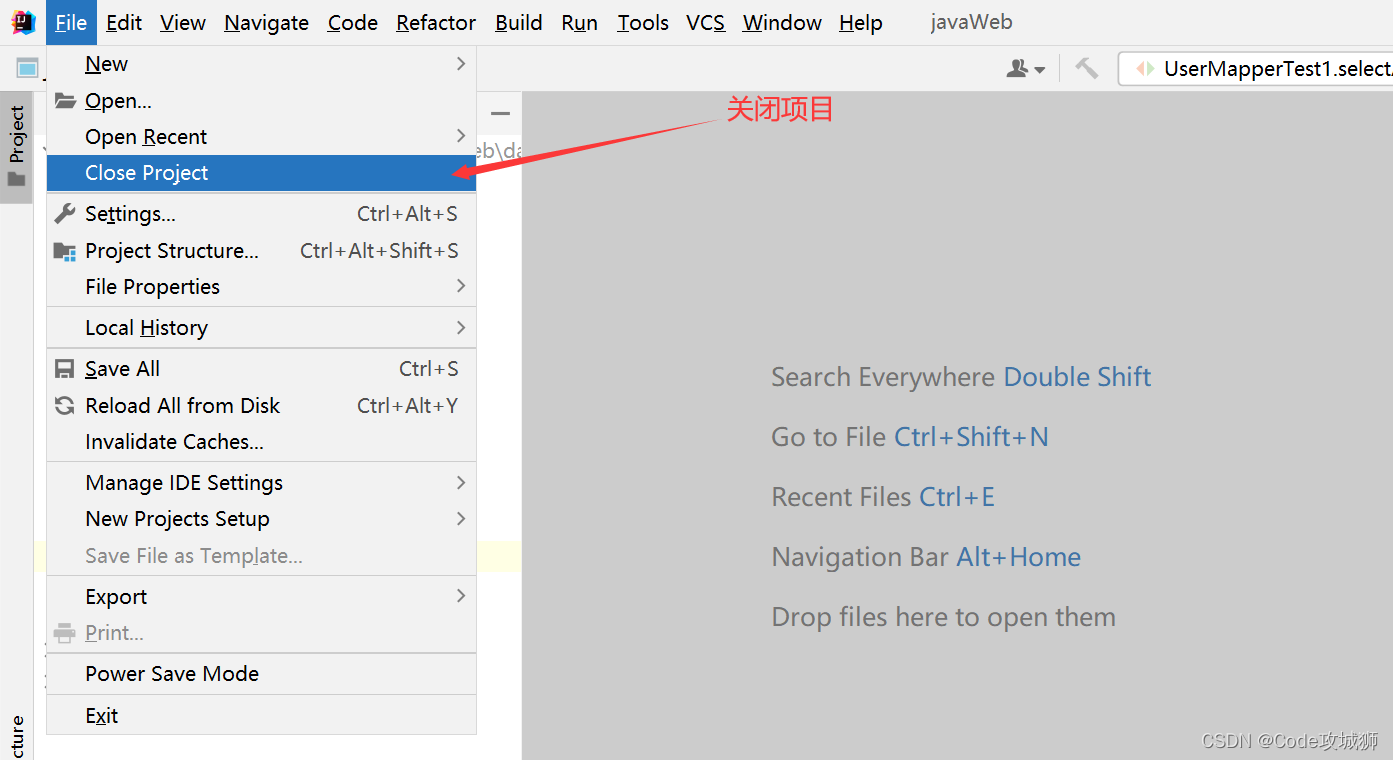This screenshot has height=760, width=1393.
Task: Click the Reload All from Disk icon
Action: (65, 406)
